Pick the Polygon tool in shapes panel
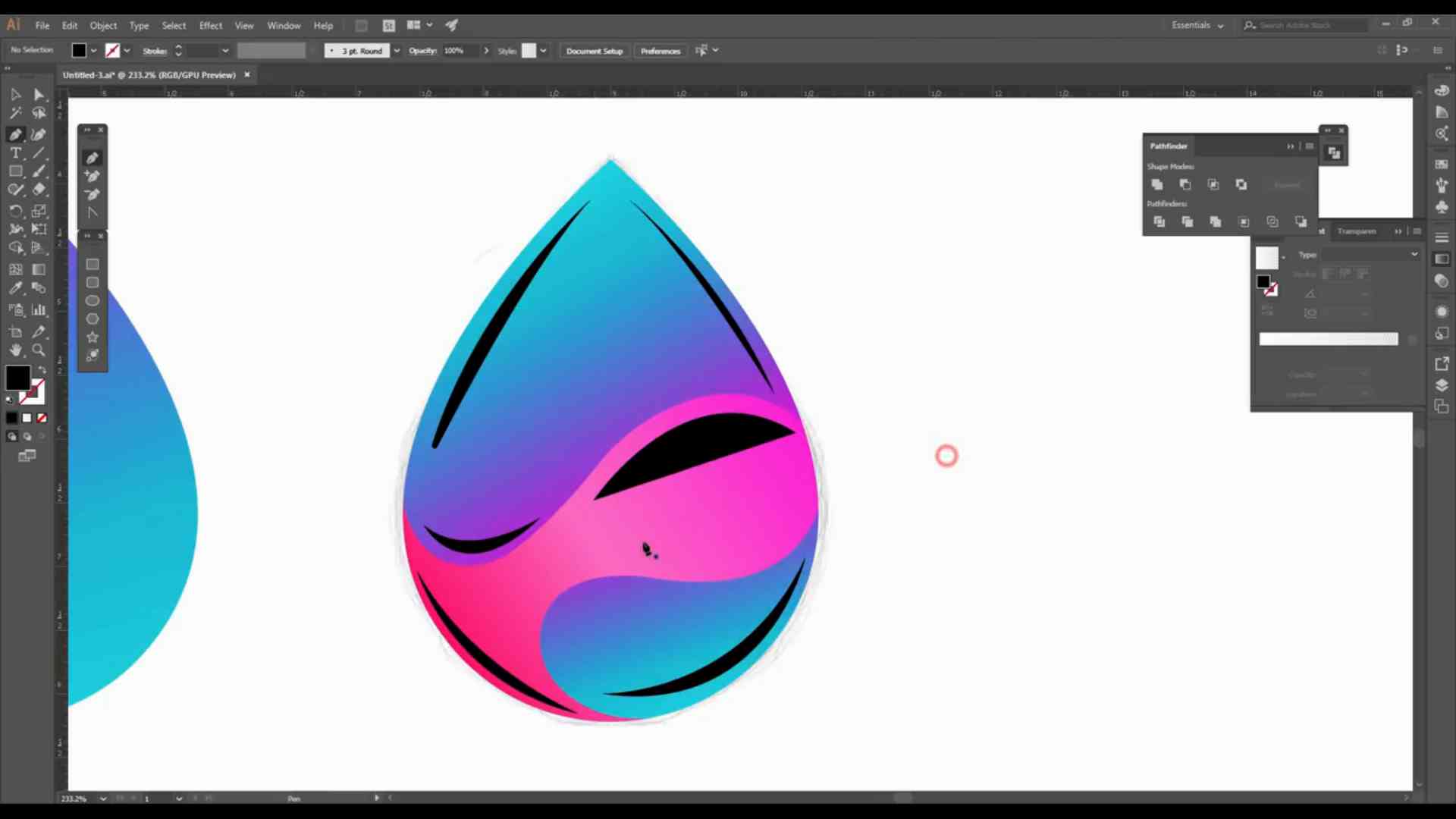 tap(93, 318)
